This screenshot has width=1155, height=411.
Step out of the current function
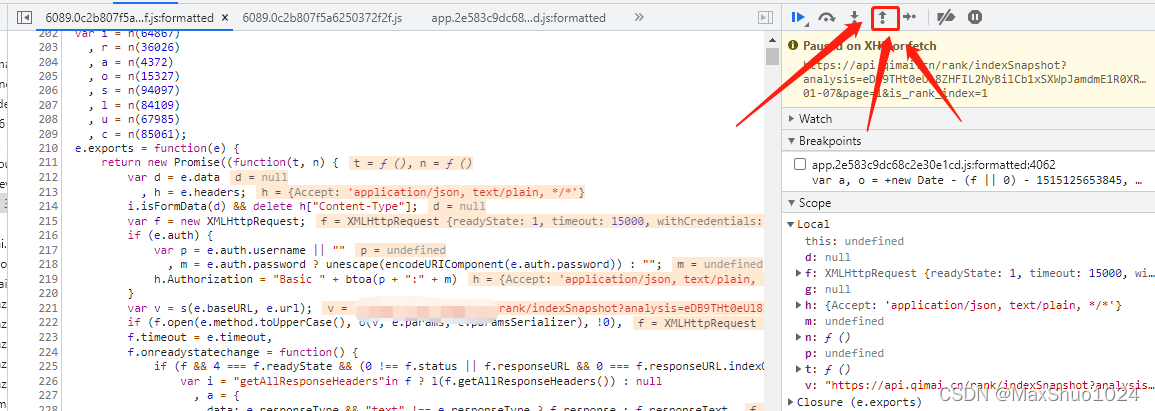(882, 16)
